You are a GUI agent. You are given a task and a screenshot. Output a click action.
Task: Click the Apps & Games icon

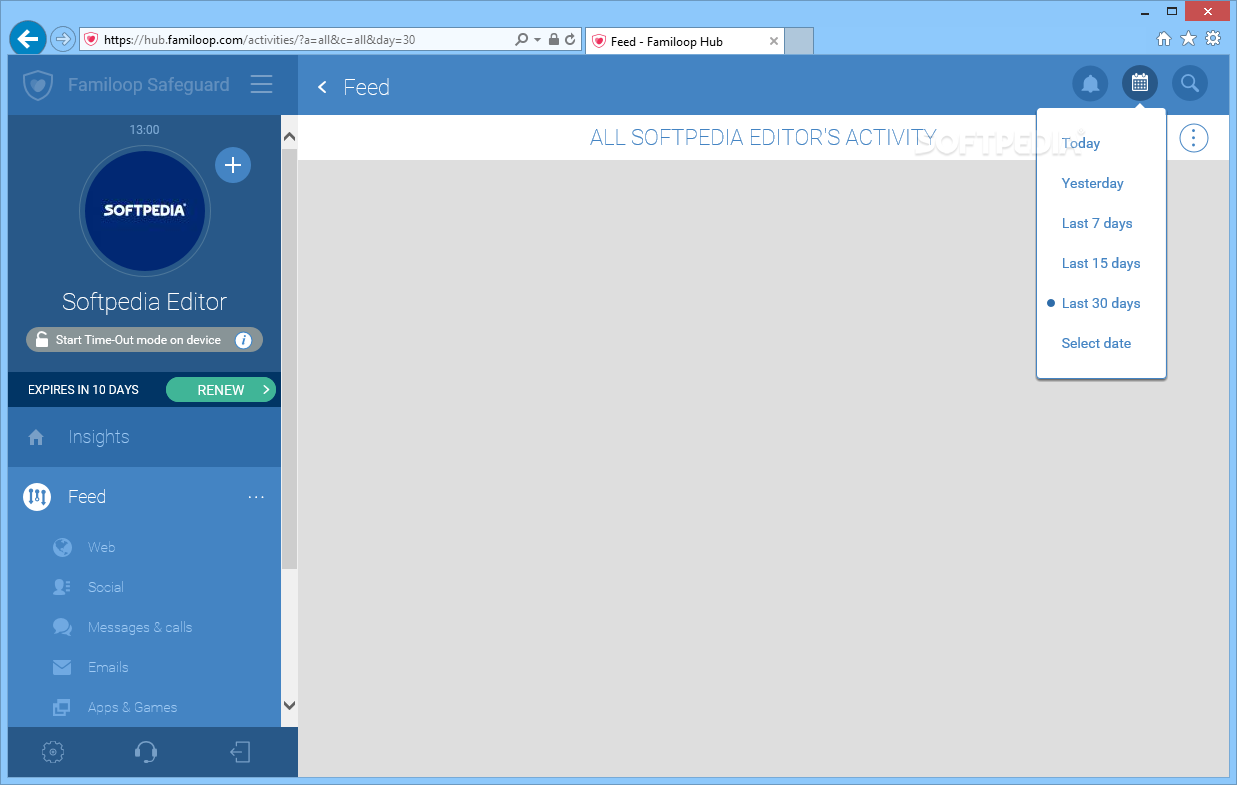click(x=62, y=707)
